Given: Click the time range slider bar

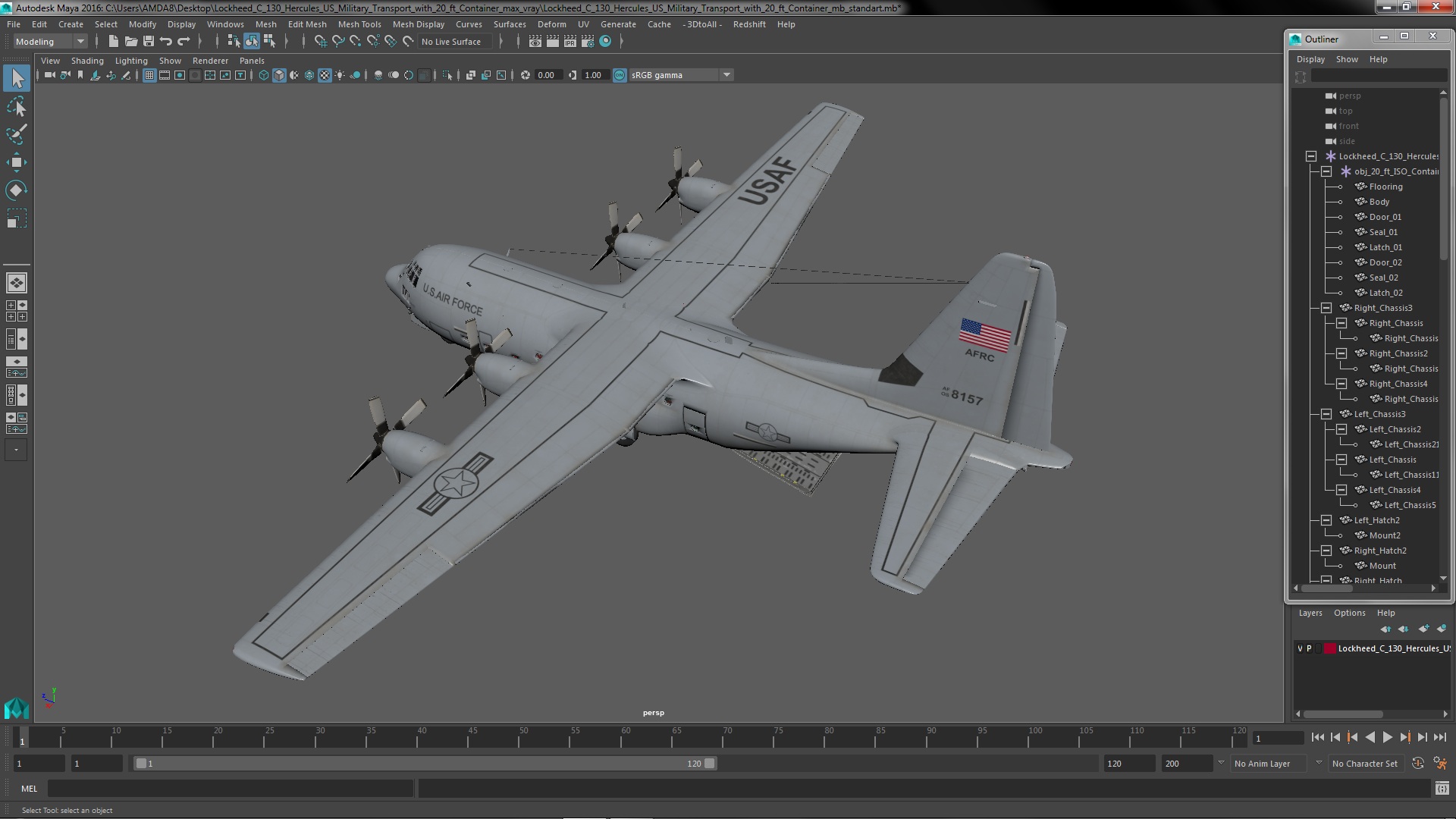Looking at the screenshot, I should (425, 764).
